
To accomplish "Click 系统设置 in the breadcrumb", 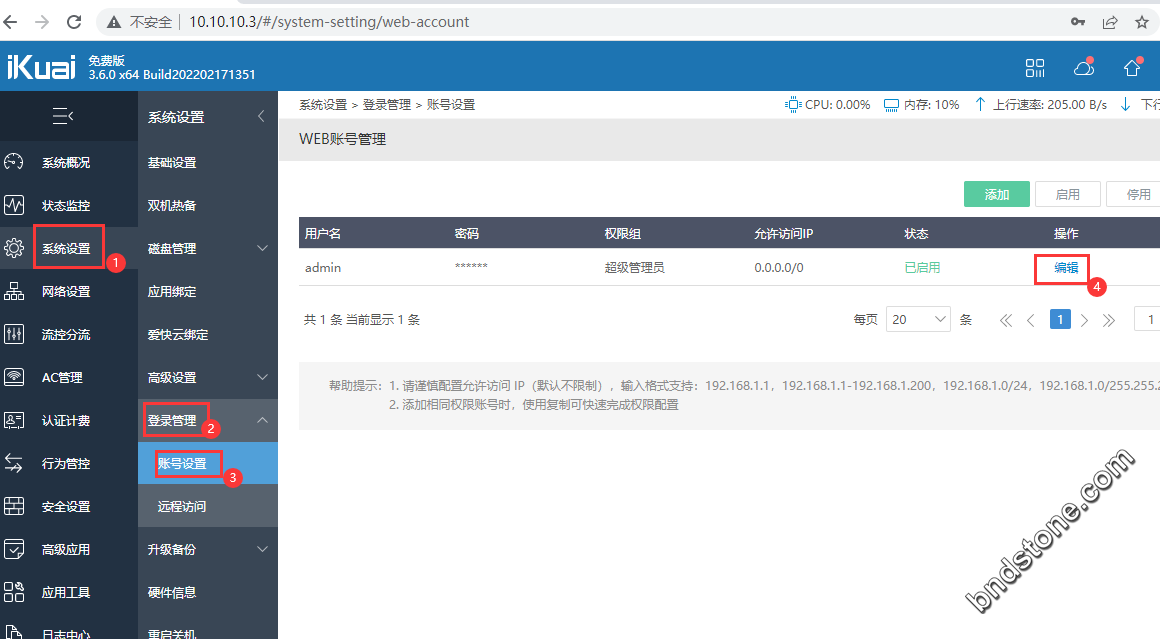I will [x=323, y=105].
